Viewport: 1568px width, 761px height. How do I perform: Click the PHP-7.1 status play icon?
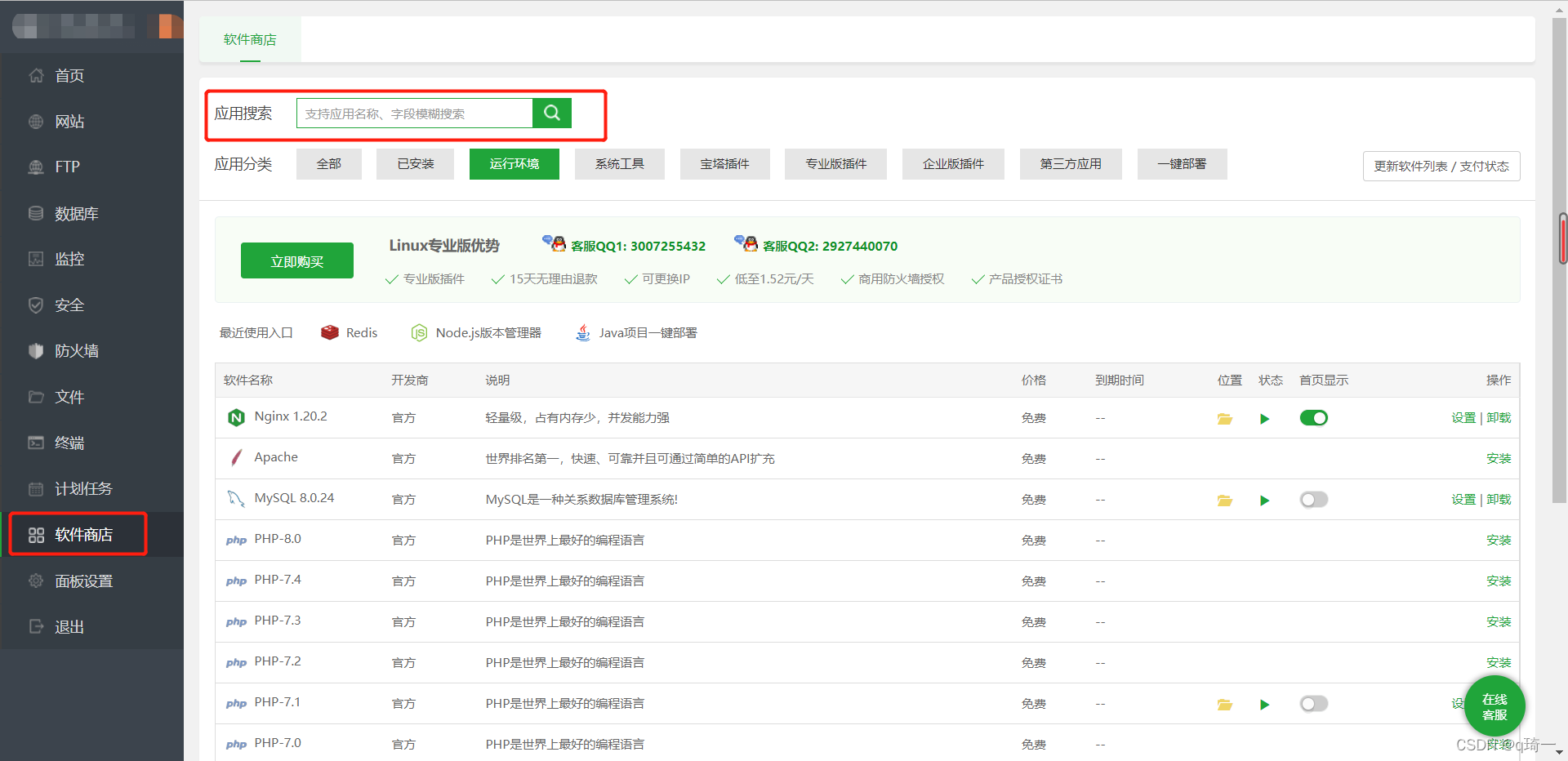pos(1265,705)
